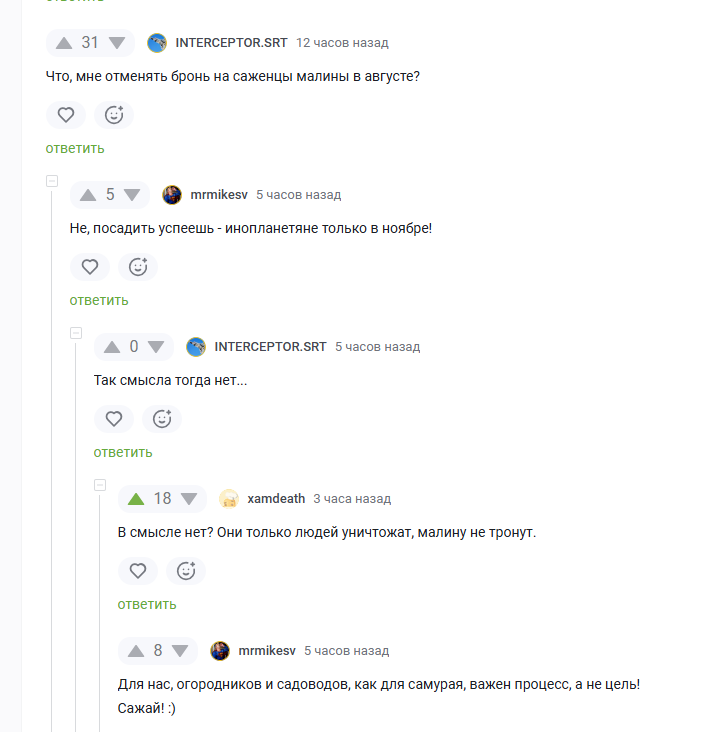
Task: Downvote mrmikesv's comment rated 5
Action: [132, 195]
